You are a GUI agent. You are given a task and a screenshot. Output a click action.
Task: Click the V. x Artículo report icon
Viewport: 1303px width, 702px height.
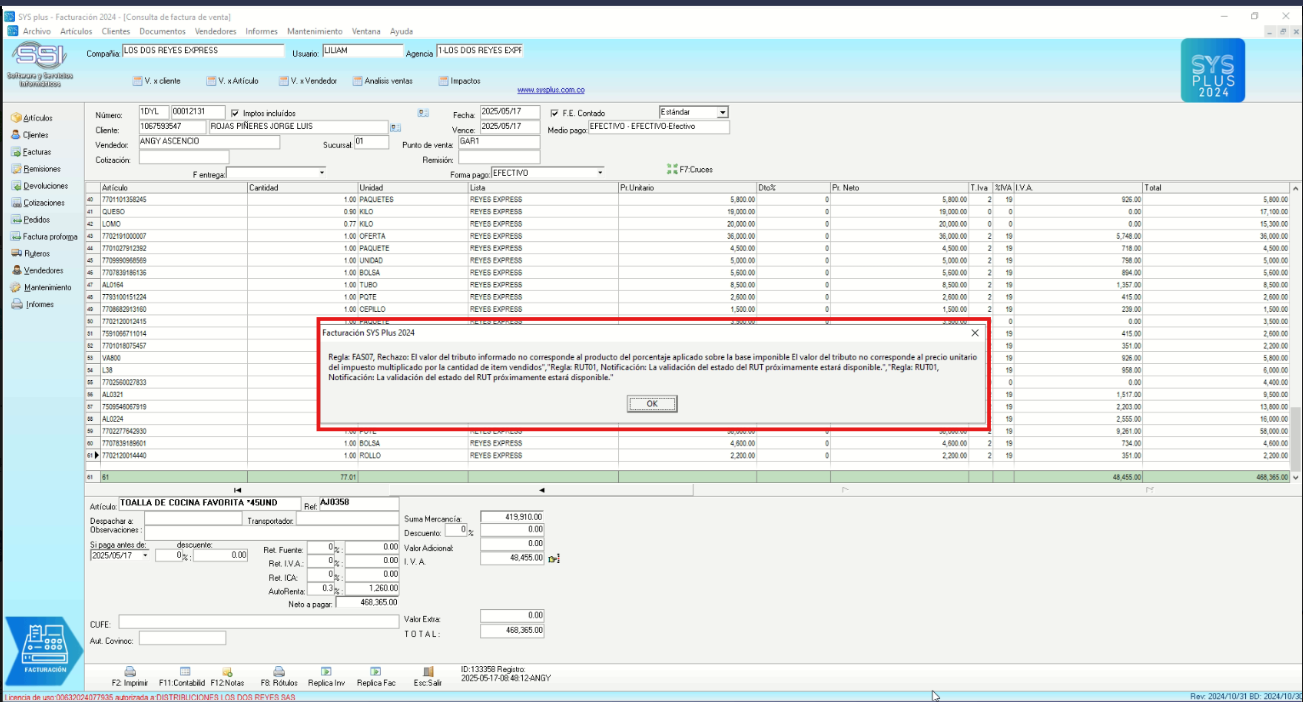tap(211, 81)
